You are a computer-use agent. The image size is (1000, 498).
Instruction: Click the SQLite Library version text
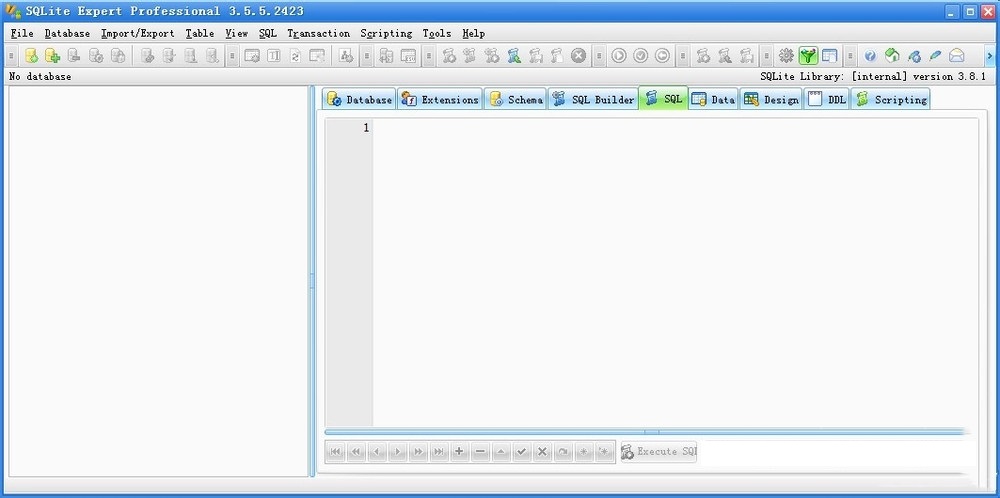(x=873, y=77)
